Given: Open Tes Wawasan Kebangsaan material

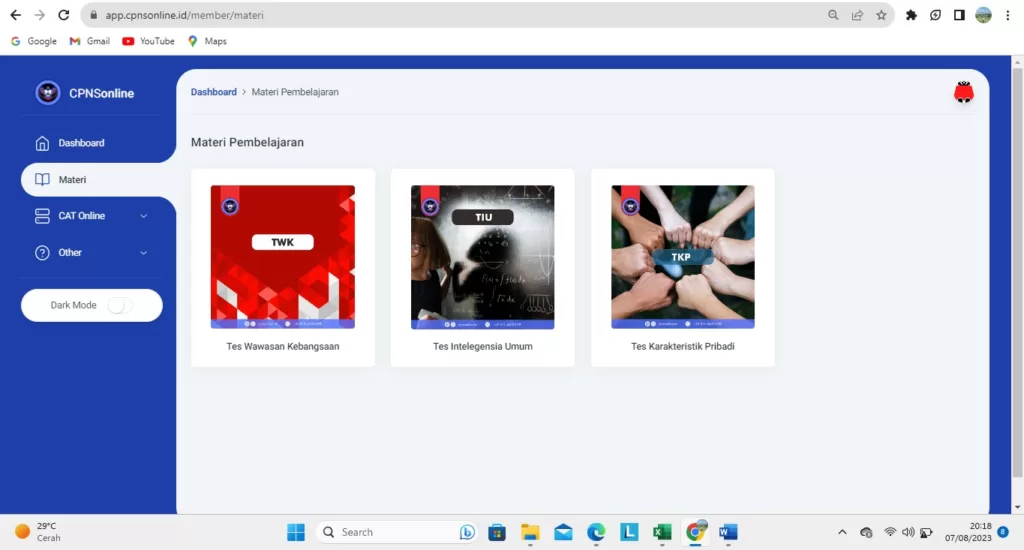Looking at the screenshot, I should [282, 347].
